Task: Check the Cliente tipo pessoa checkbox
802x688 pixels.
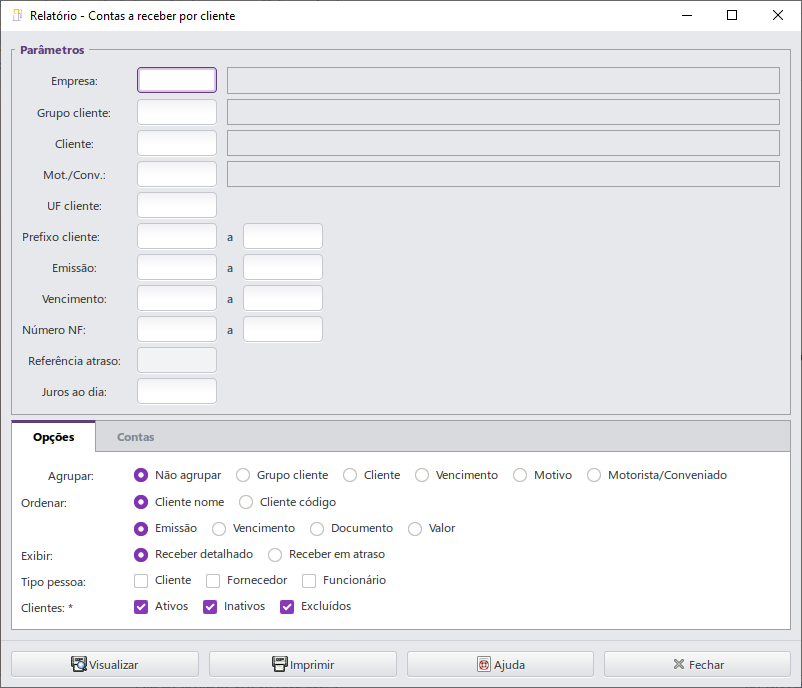Action: [x=141, y=581]
